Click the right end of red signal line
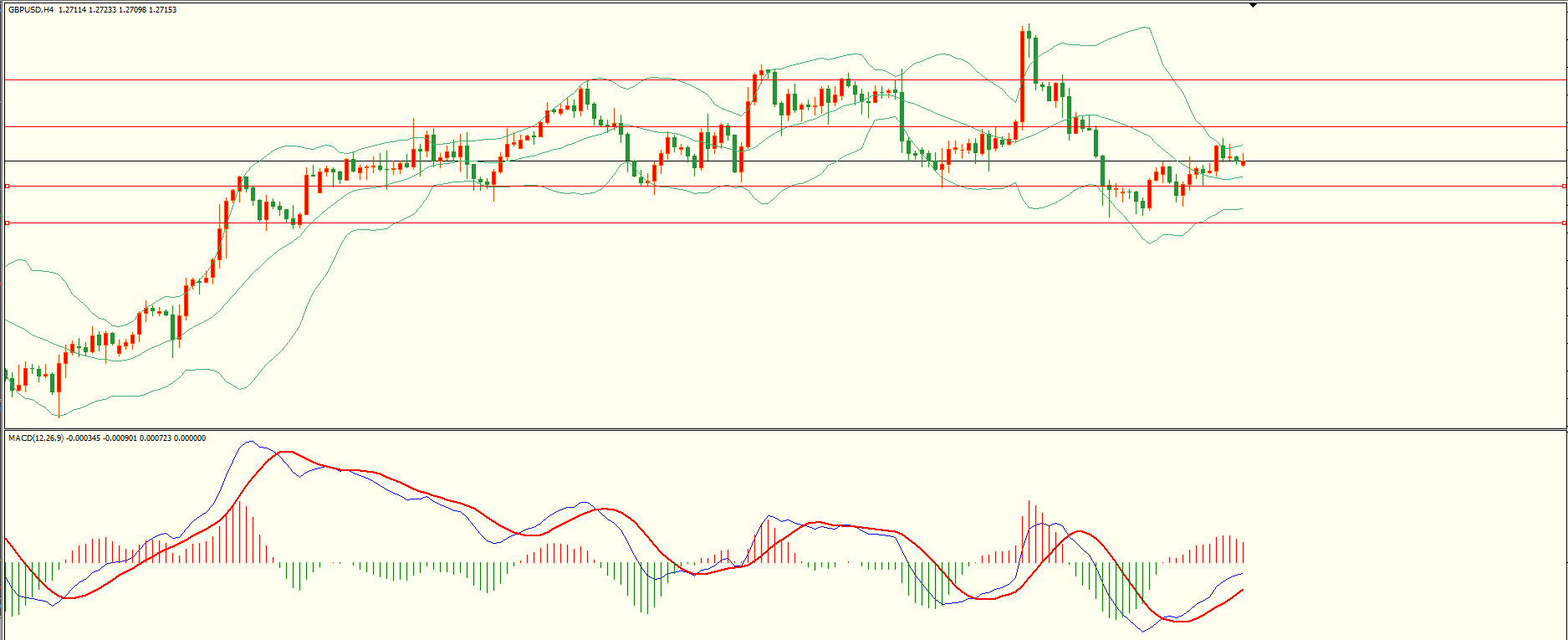This screenshot has height=640, width=1568. 1243,590
